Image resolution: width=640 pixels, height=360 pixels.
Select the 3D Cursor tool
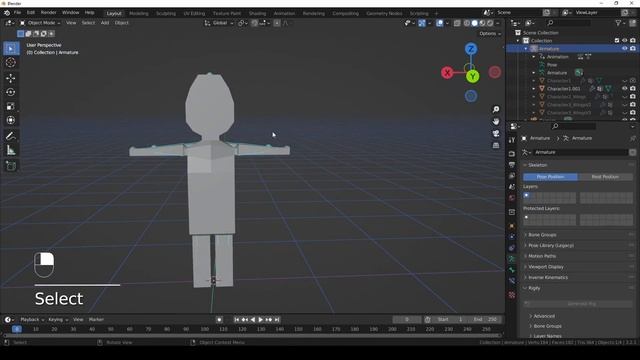11,62
